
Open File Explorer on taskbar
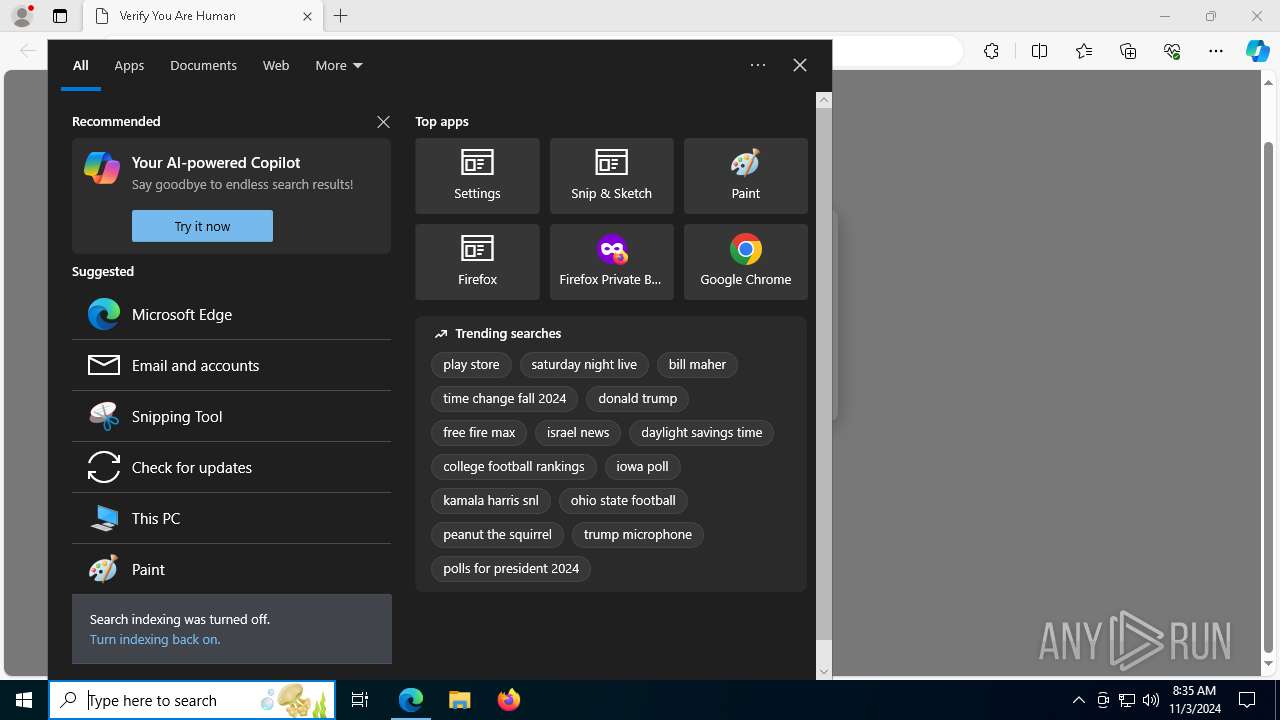460,700
